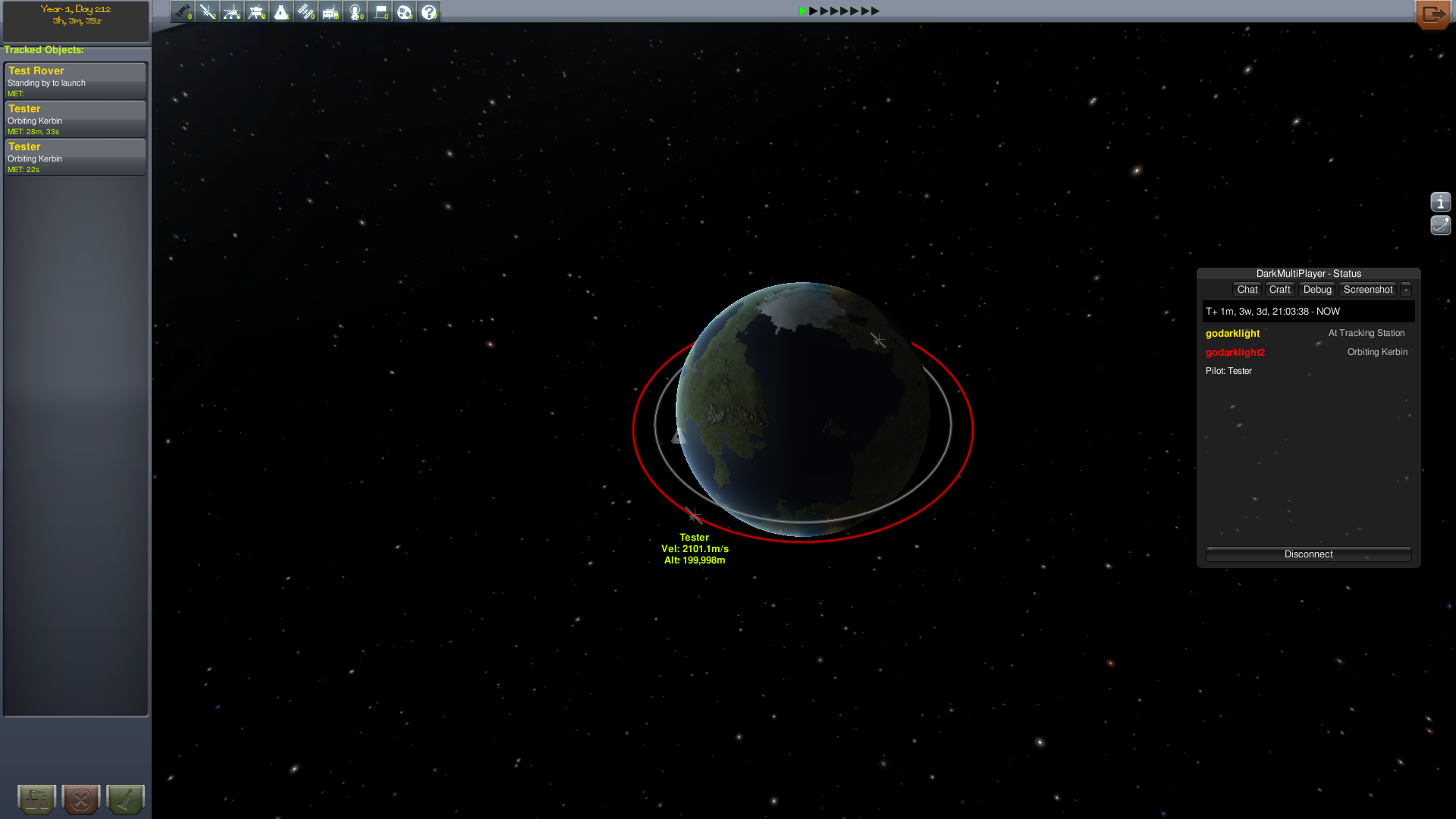Click the Chat tab in DarkMultiPlayer
1456x819 pixels.
[x=1247, y=289]
